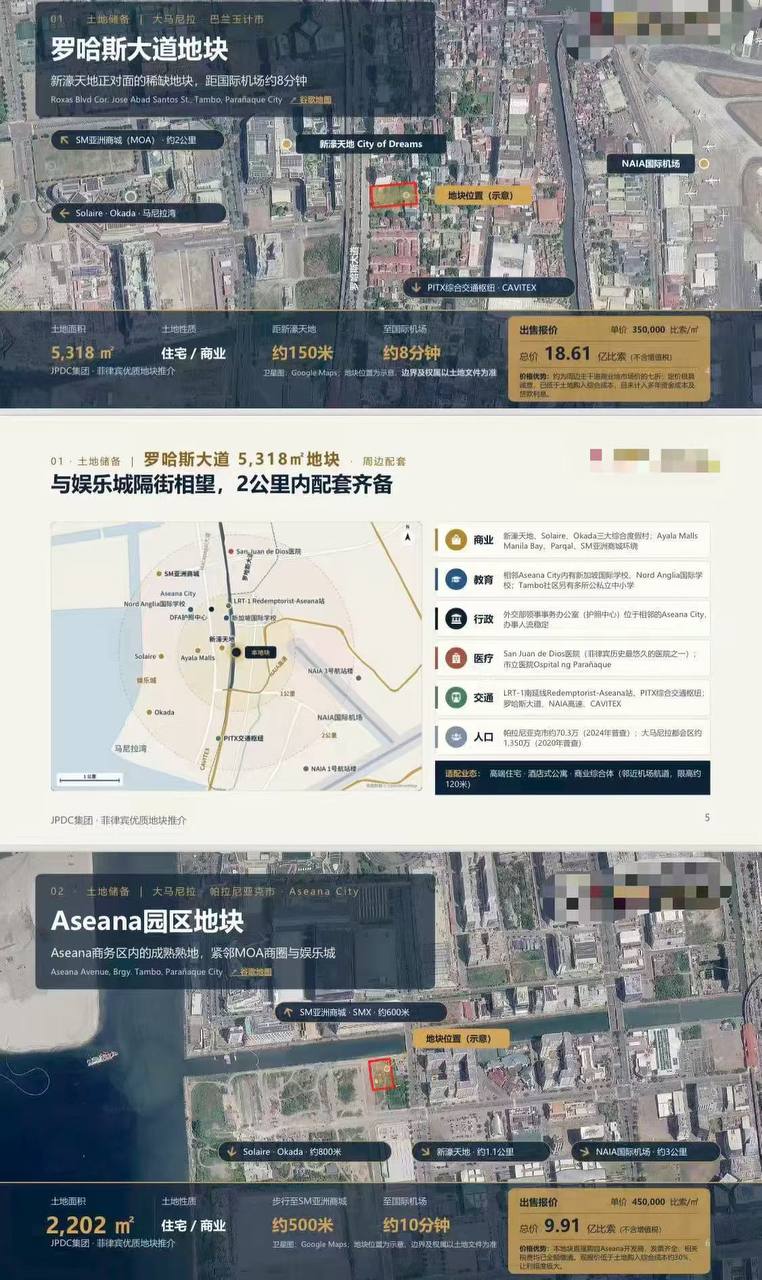Click the 人口 people icon
Viewport: 762px width, 1280px height.
(455, 737)
